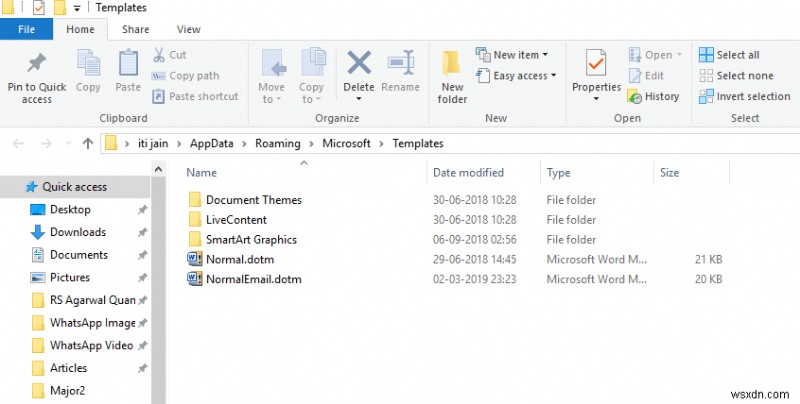
Task: Open Properties from the ribbon
Action: coord(596,64)
